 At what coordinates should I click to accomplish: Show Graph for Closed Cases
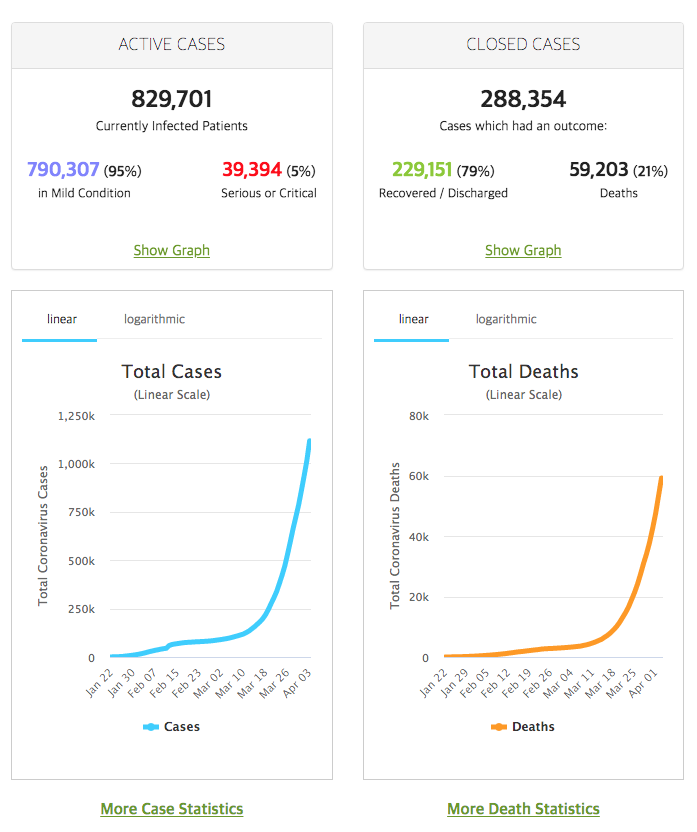(x=523, y=250)
